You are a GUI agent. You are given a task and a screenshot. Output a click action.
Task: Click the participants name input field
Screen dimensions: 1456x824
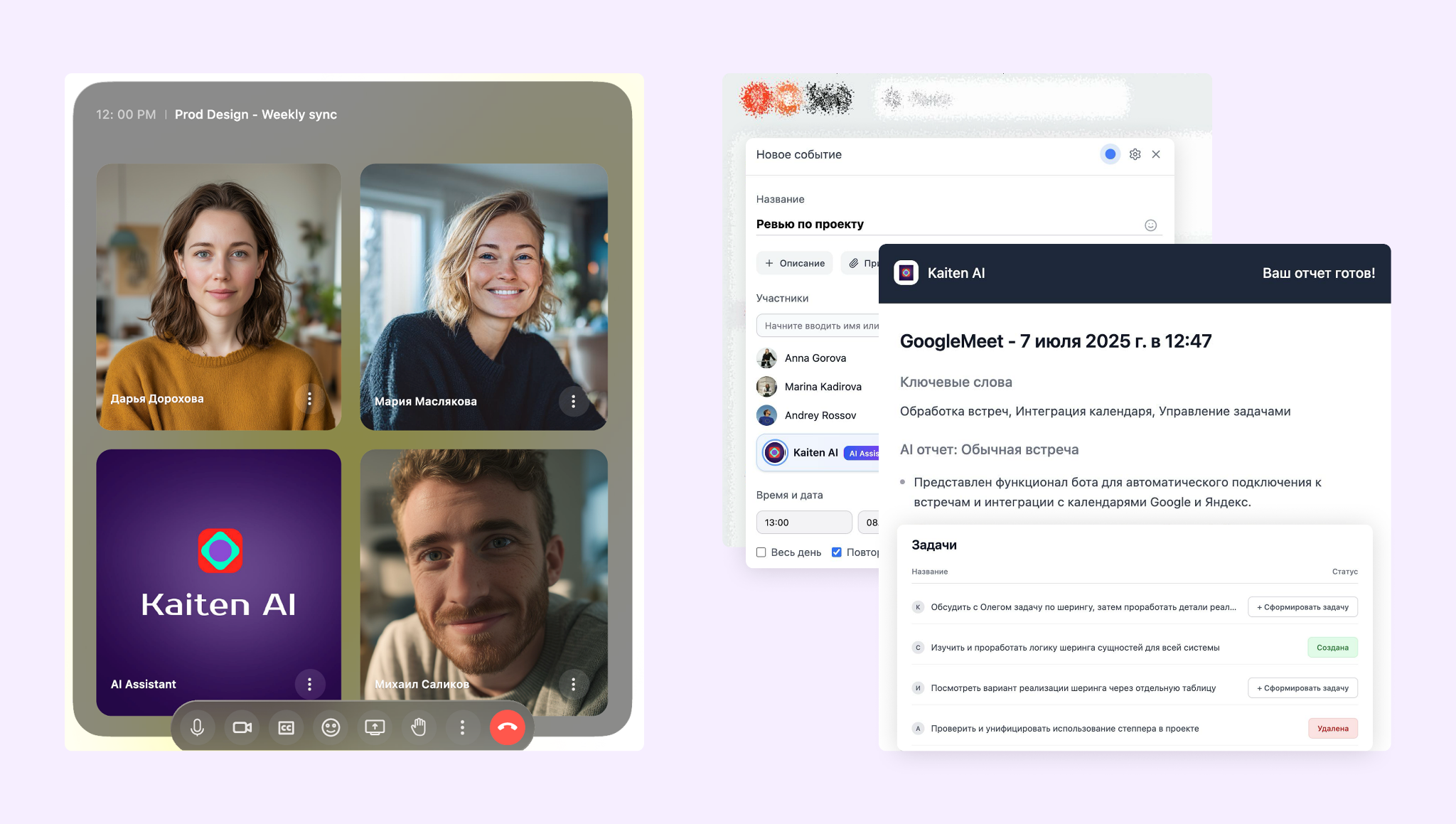point(818,326)
